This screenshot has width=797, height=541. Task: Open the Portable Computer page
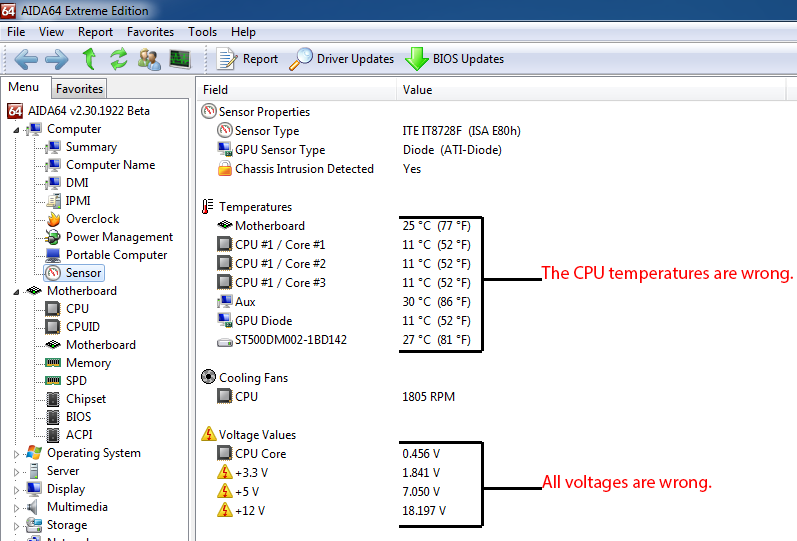point(106,255)
